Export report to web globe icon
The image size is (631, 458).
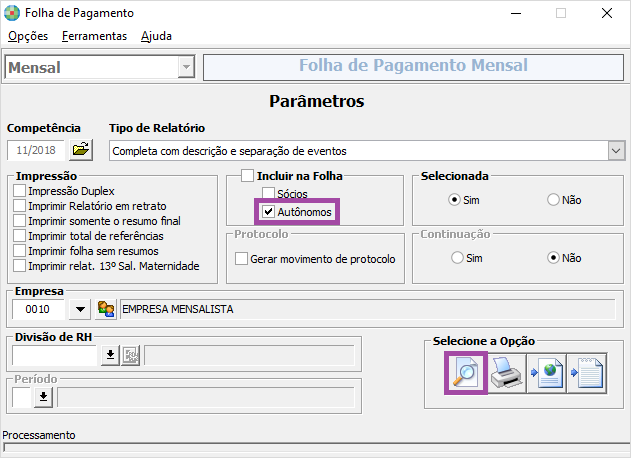coord(546,373)
